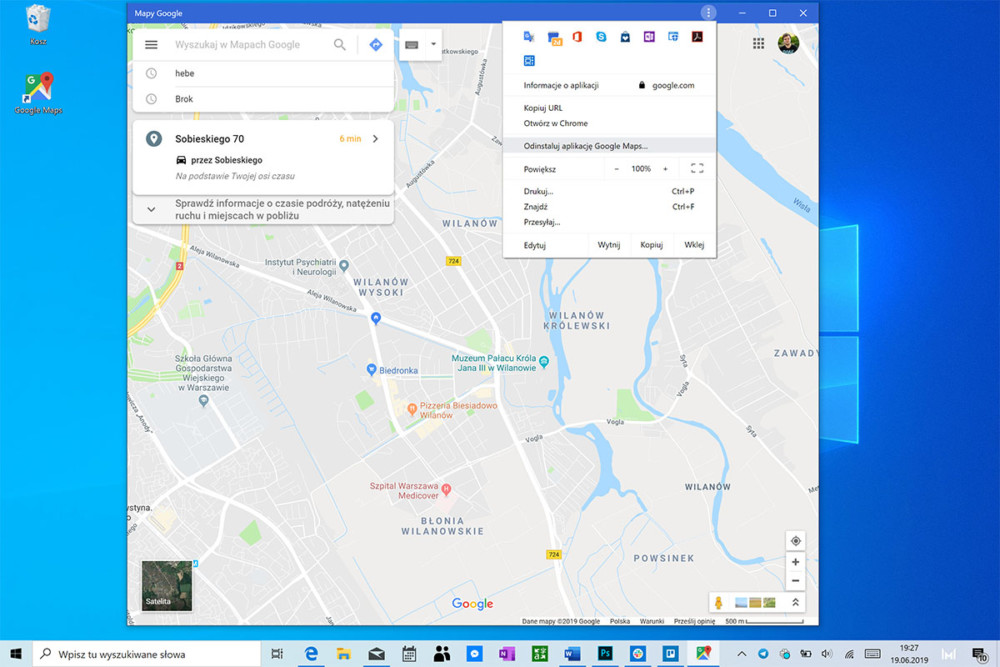Click the OneNote Clipper extension icon
Screen dimensions: 1000x667
tap(649, 37)
